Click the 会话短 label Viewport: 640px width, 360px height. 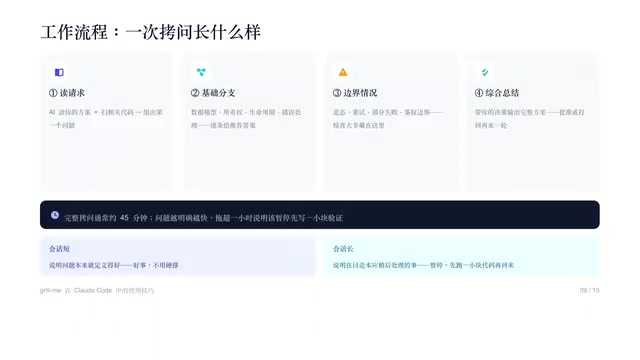coord(59,249)
